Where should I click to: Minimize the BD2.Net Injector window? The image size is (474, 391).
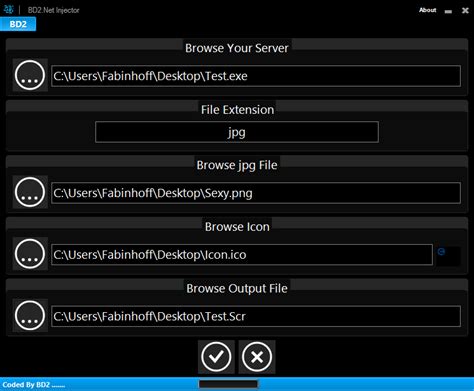[448, 11]
